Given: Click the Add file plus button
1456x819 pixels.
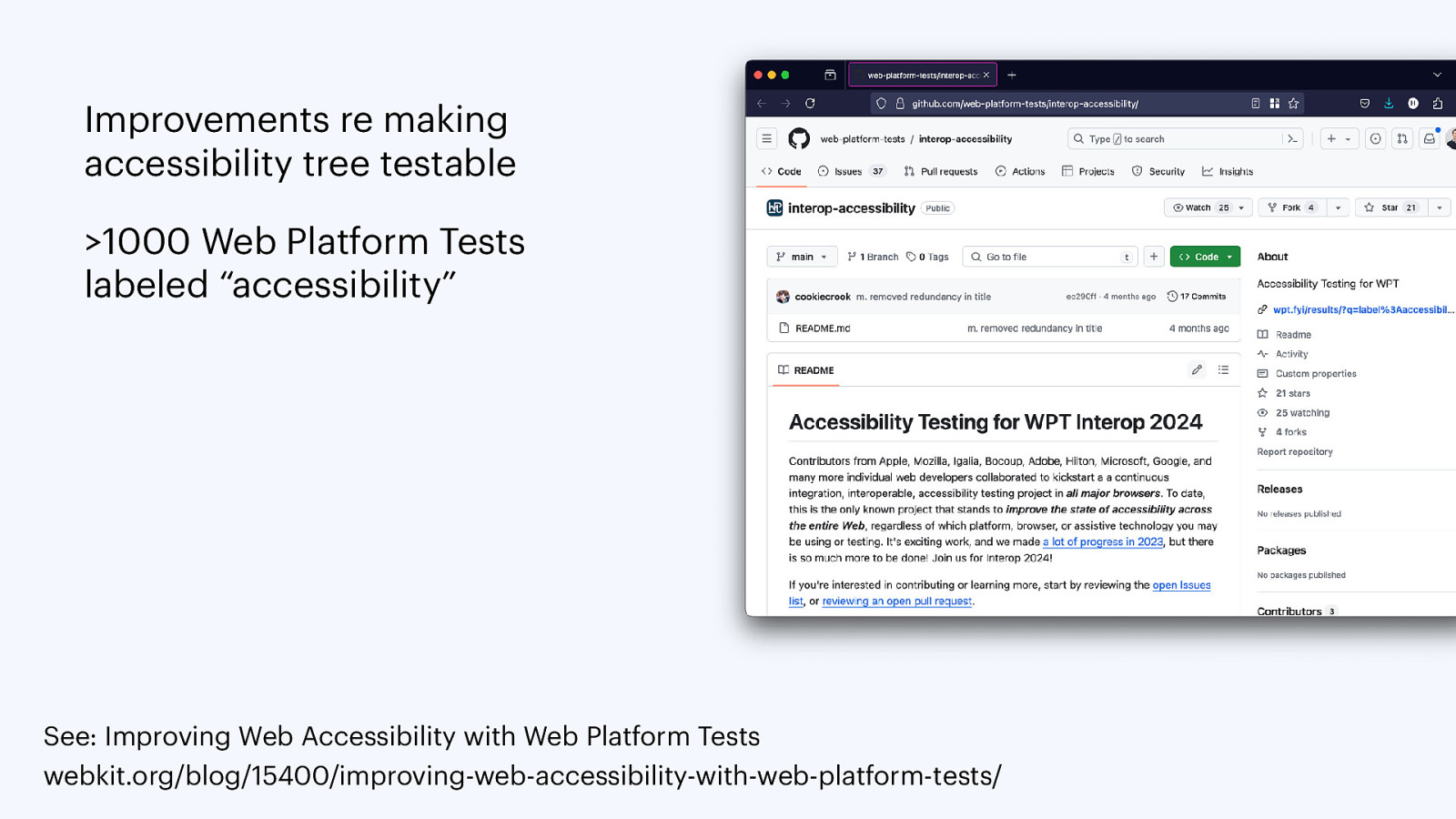Looking at the screenshot, I should [1154, 257].
